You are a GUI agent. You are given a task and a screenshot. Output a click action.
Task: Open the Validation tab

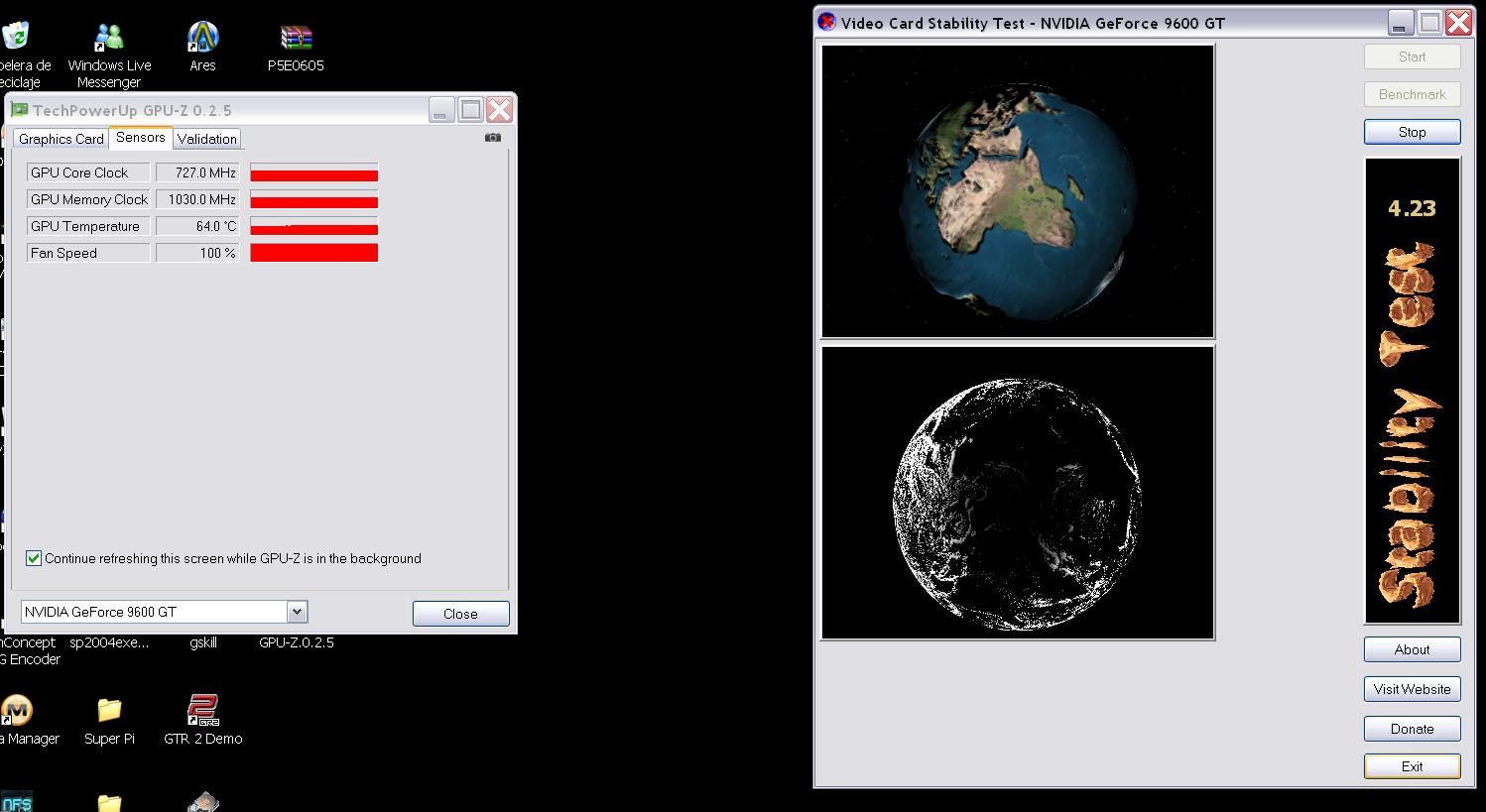tap(207, 139)
